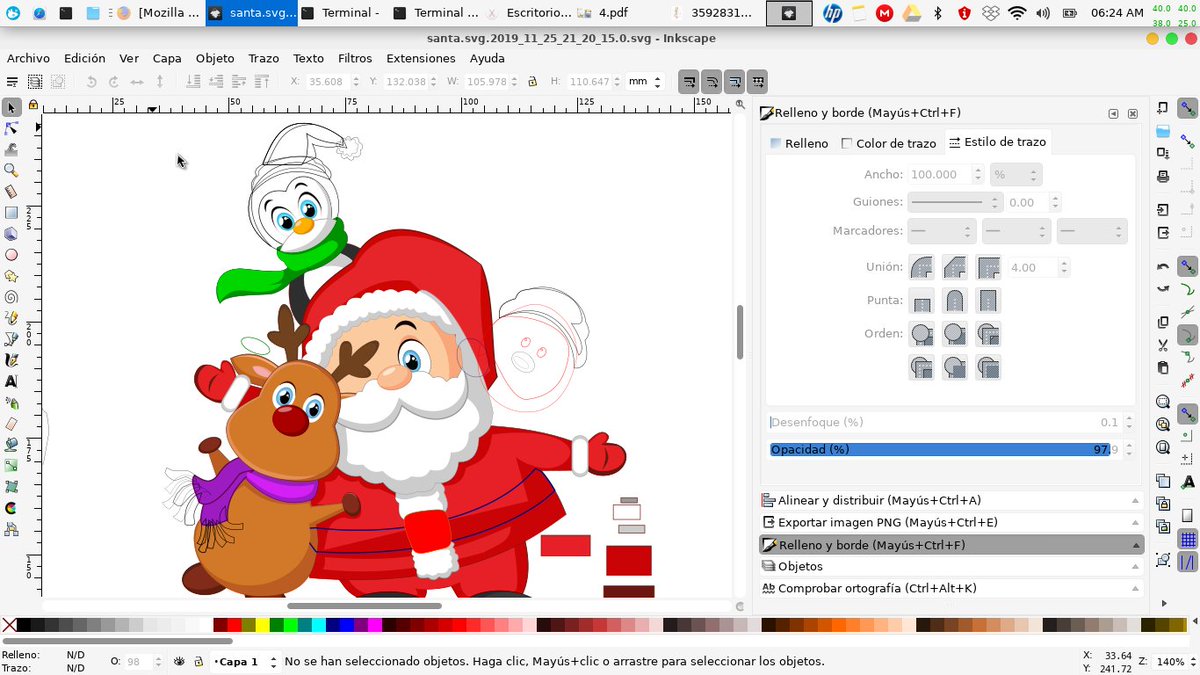The height and width of the screenshot is (675, 1200).
Task: Adjust the Opacidad (%) slider
Action: click(945, 449)
